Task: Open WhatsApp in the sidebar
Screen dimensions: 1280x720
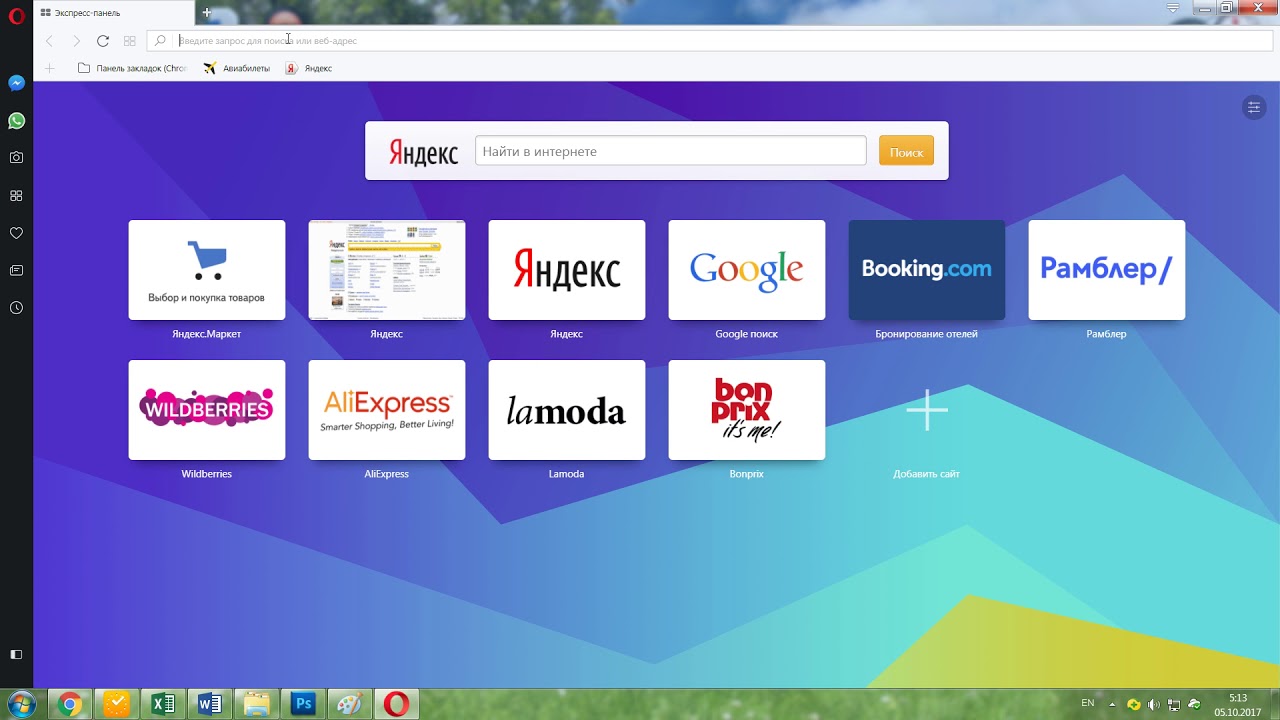Action: click(x=16, y=120)
